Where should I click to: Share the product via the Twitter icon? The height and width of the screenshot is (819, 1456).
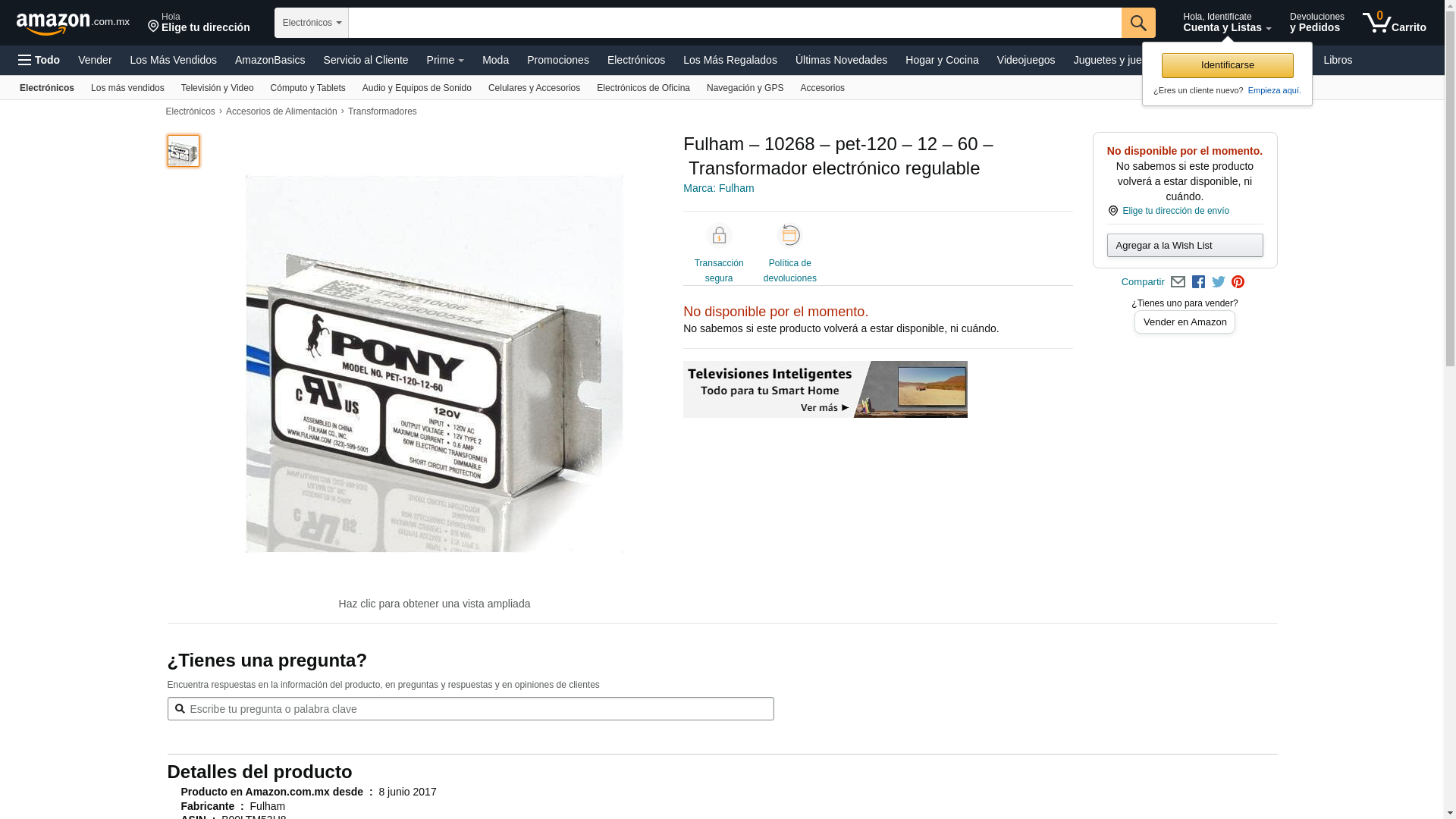(x=1219, y=282)
